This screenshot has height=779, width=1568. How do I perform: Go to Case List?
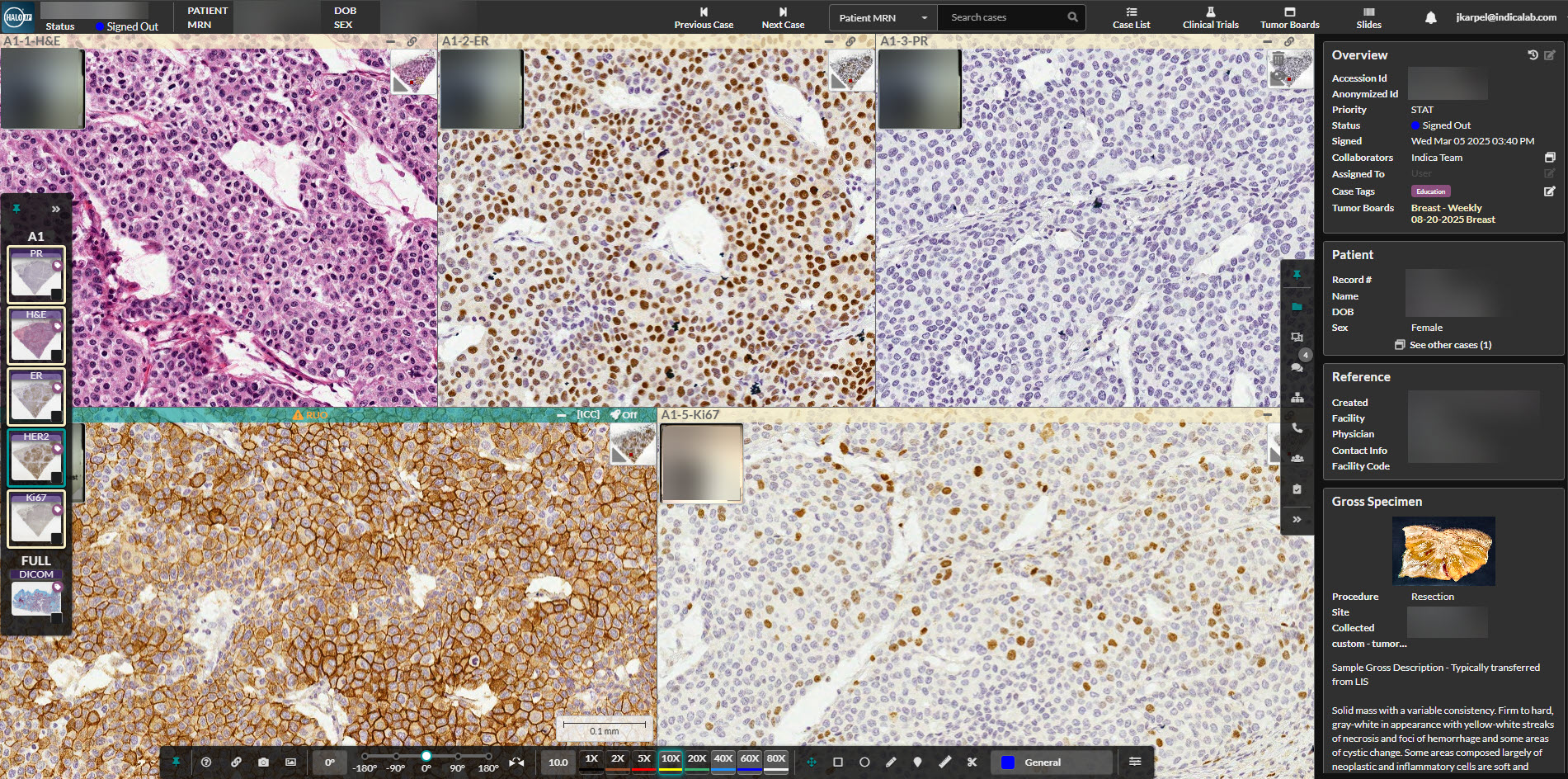(x=1131, y=17)
